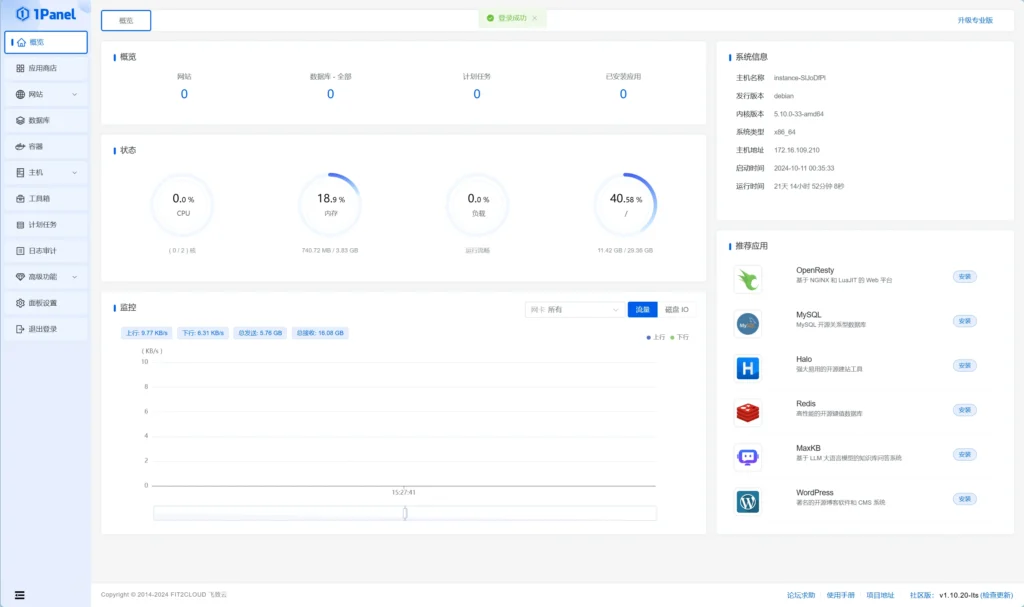Switch monitor to 磁盘 IO view

(677, 310)
